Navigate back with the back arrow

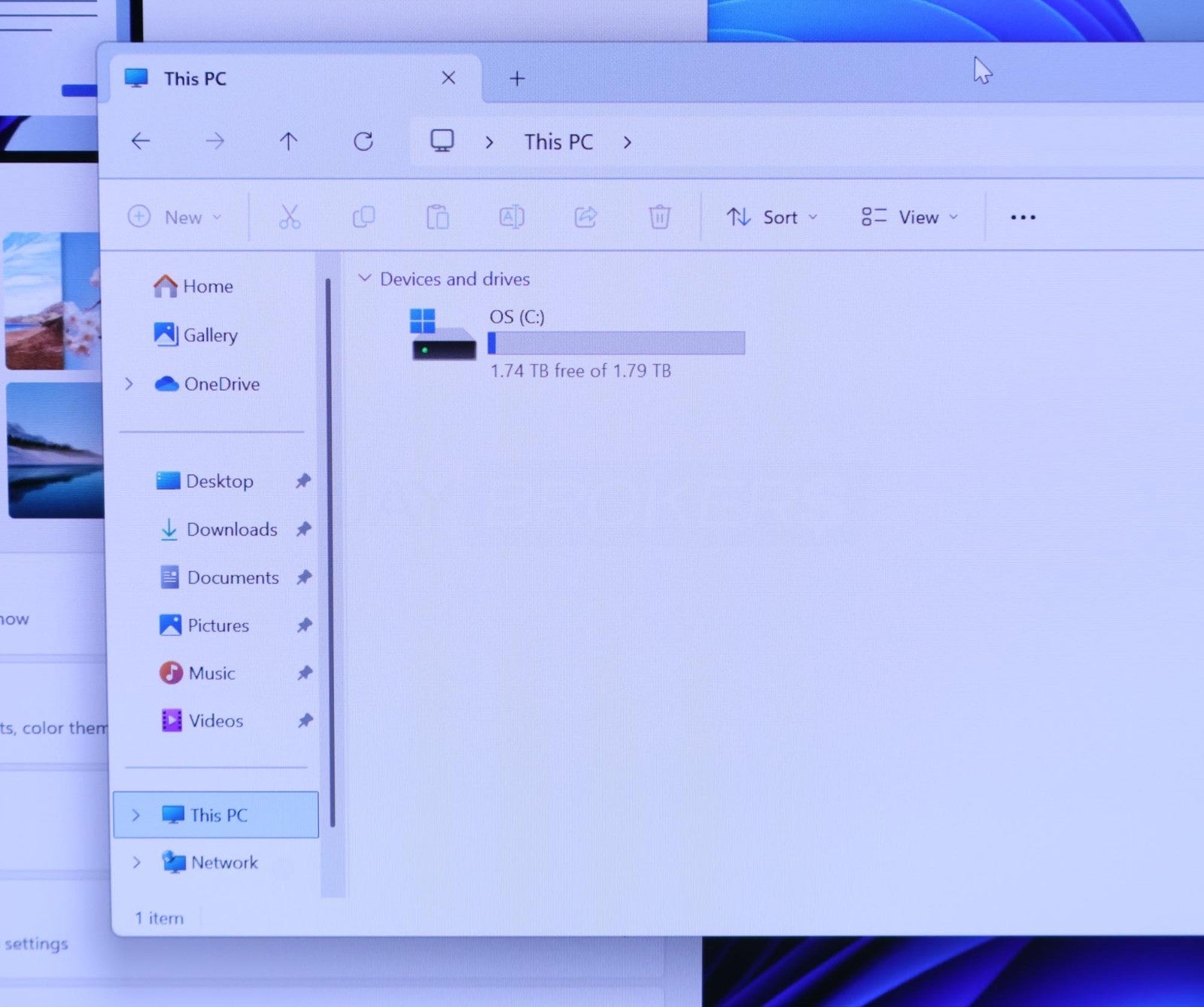pyautogui.click(x=141, y=141)
